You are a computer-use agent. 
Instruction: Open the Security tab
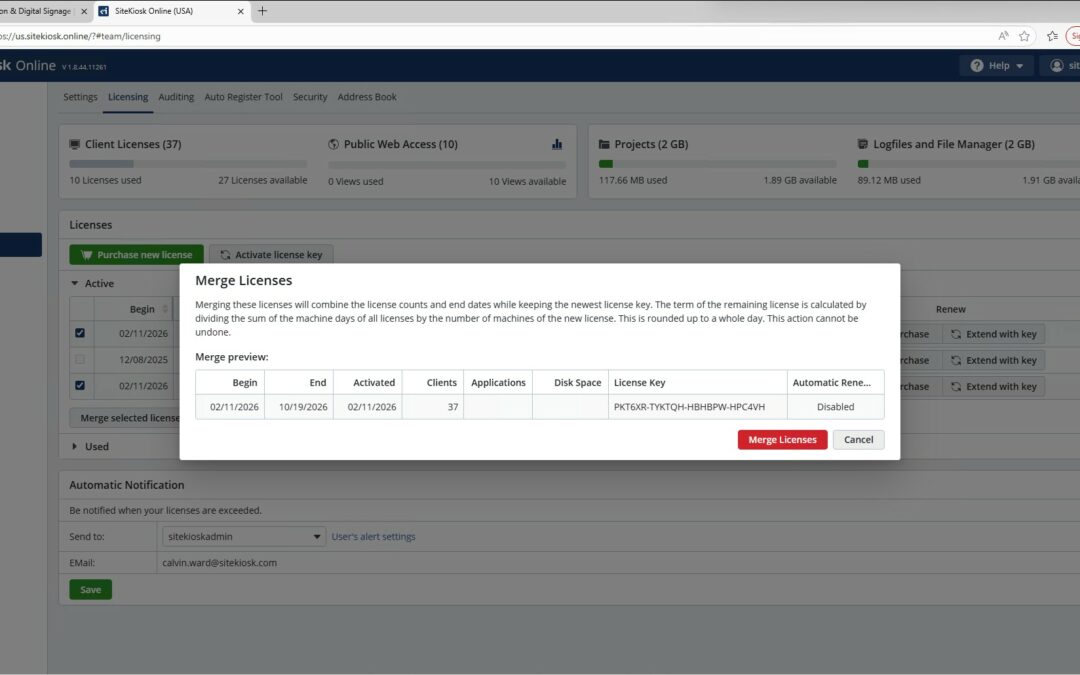tap(309, 96)
